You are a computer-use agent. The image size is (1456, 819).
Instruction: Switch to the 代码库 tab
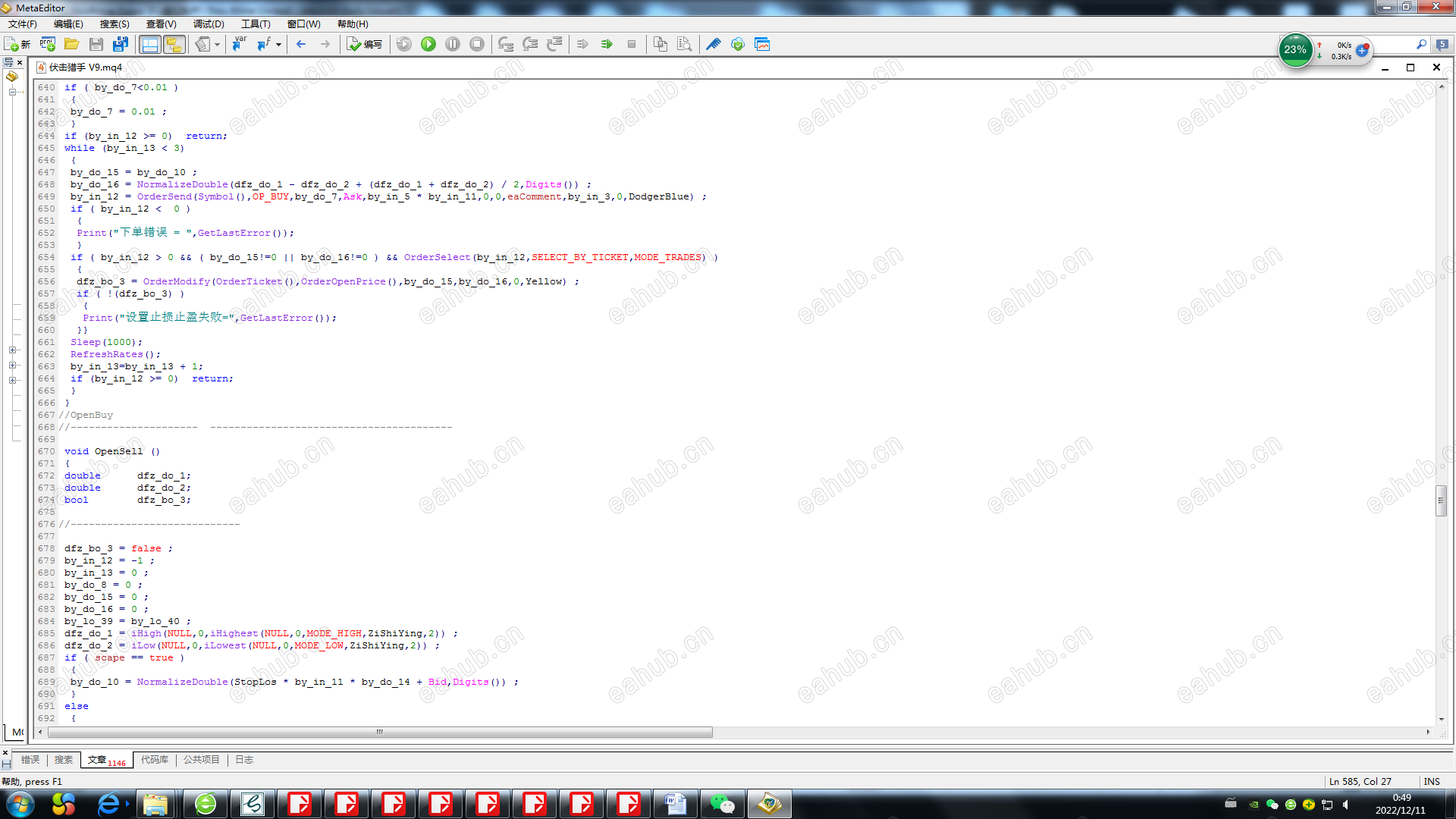point(155,759)
